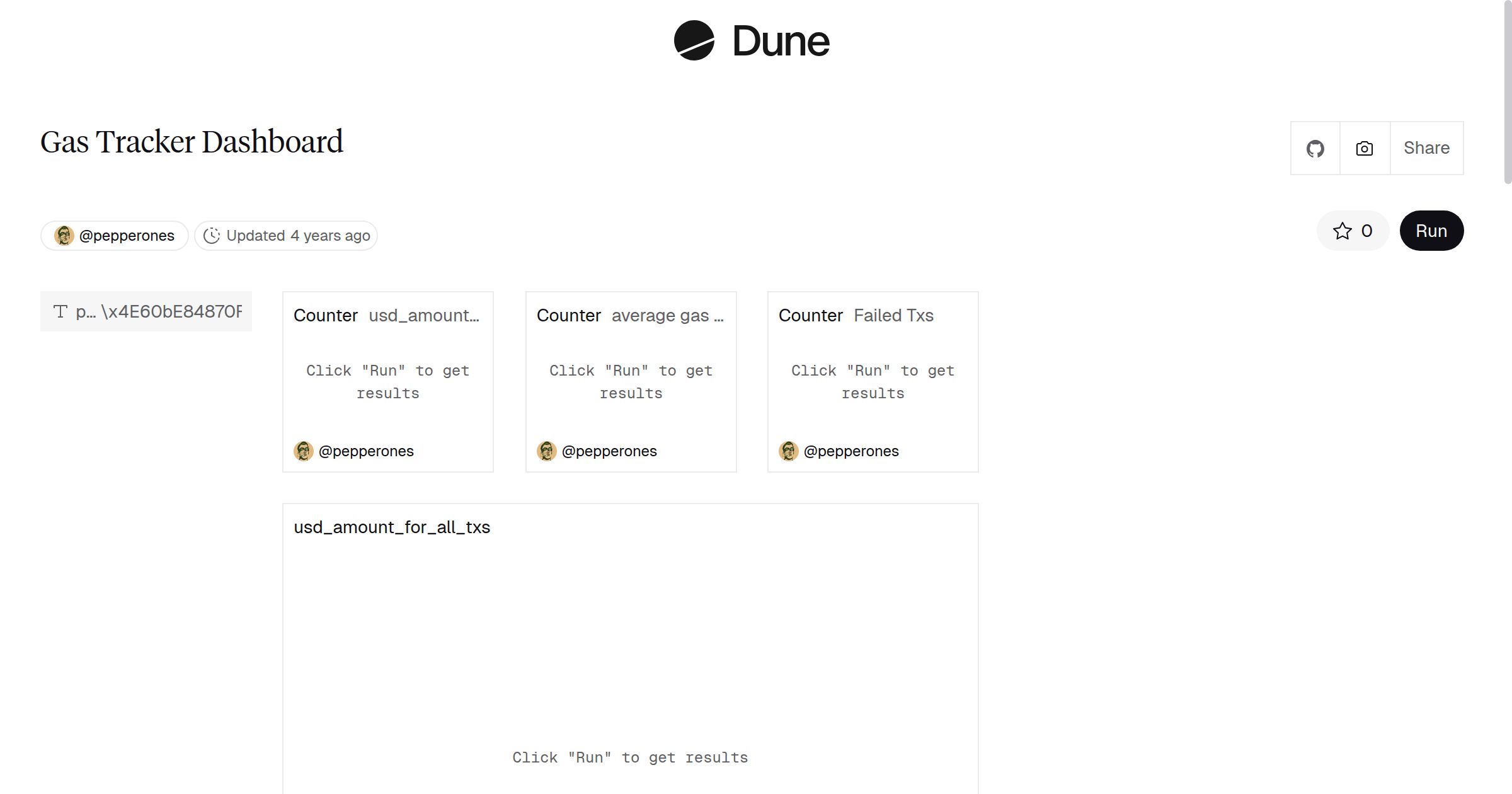Click the address parameter input field

click(x=170, y=311)
